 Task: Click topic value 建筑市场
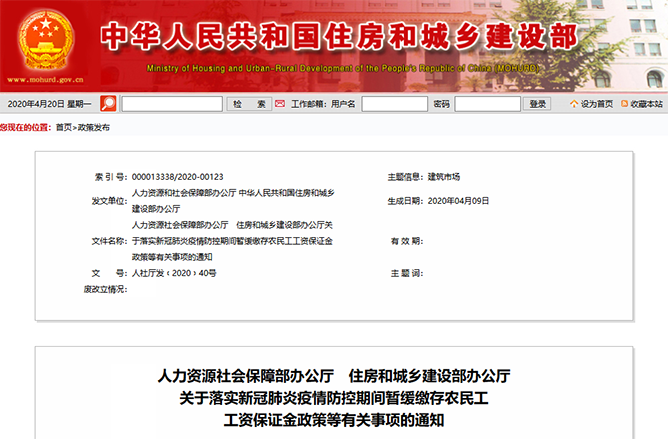click(444, 177)
